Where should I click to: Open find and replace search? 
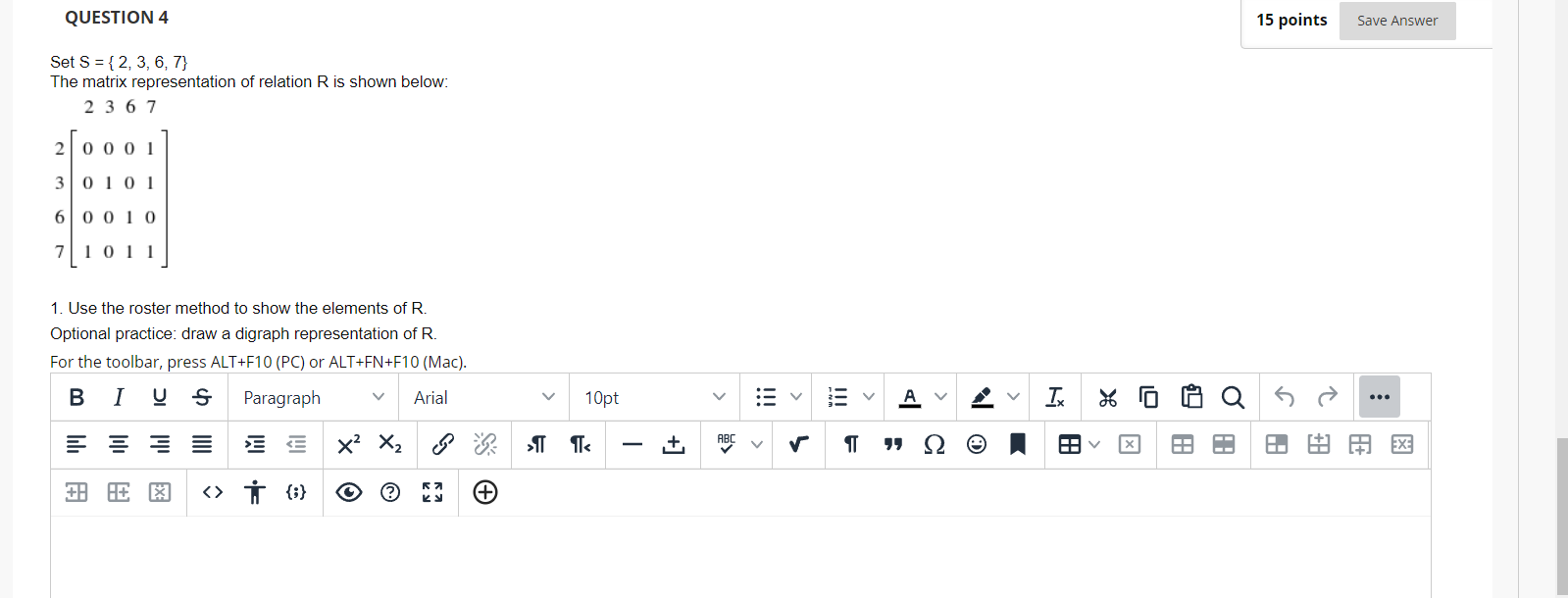1234,397
